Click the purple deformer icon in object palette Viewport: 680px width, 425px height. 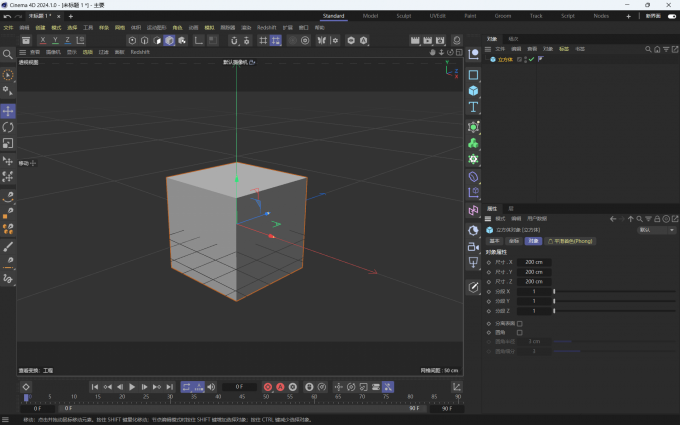pos(473,177)
